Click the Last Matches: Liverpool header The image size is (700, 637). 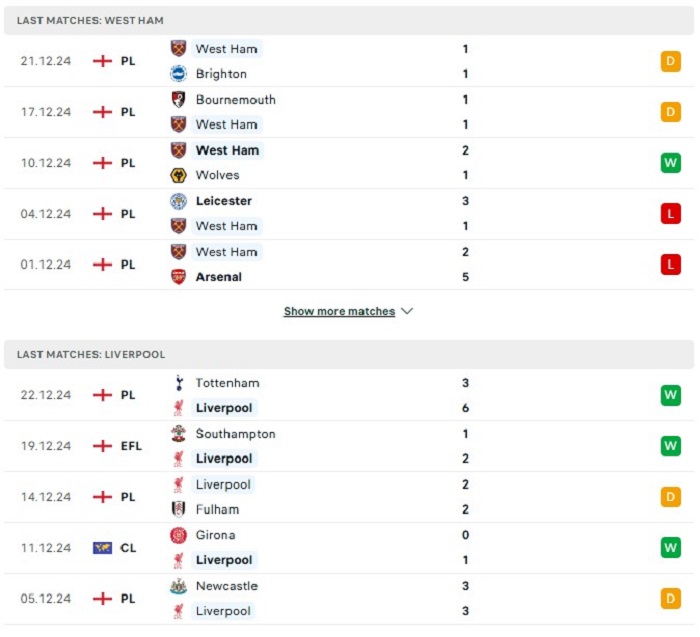click(91, 354)
